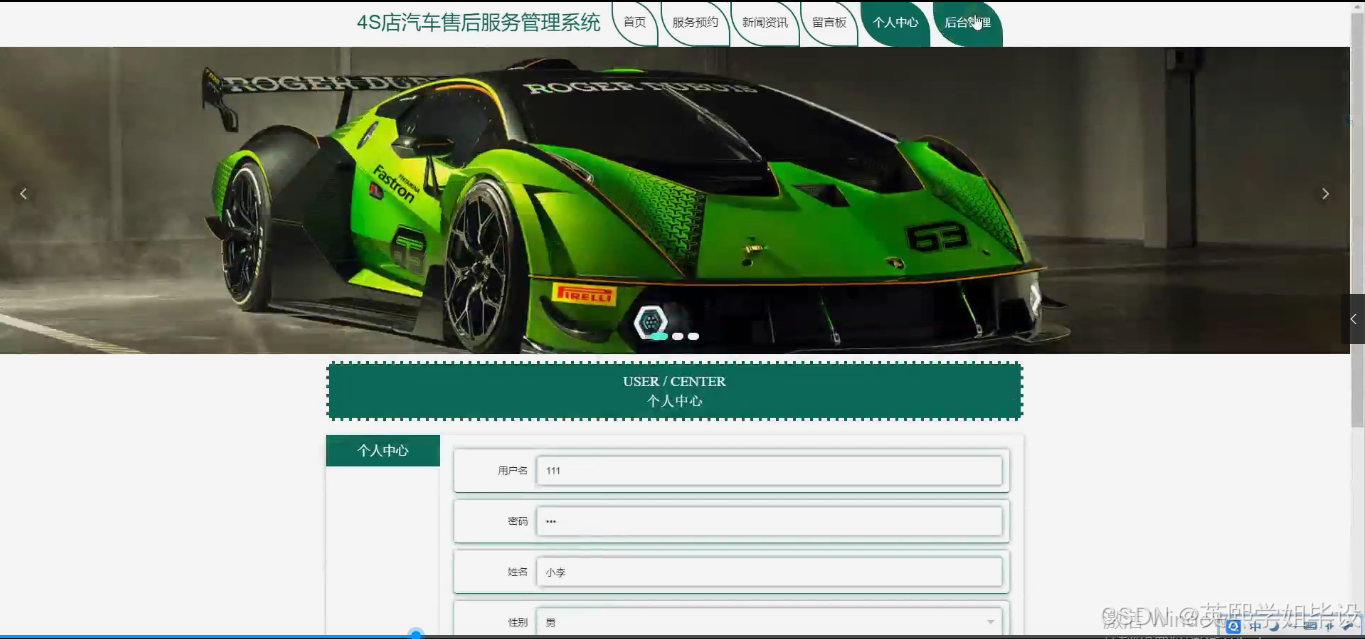Open the 后台管理 navigation tab
Screen dimensions: 1365x639
[967, 23]
